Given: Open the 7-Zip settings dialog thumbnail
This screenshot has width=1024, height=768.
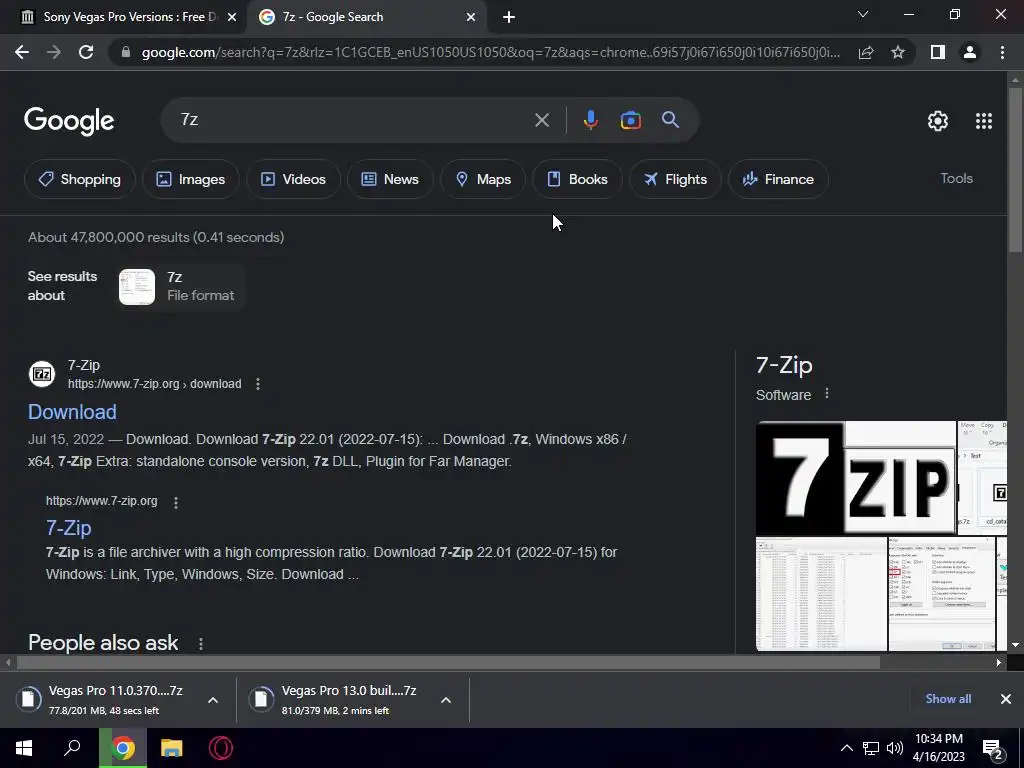Looking at the screenshot, I should pyautogui.click(x=942, y=594).
